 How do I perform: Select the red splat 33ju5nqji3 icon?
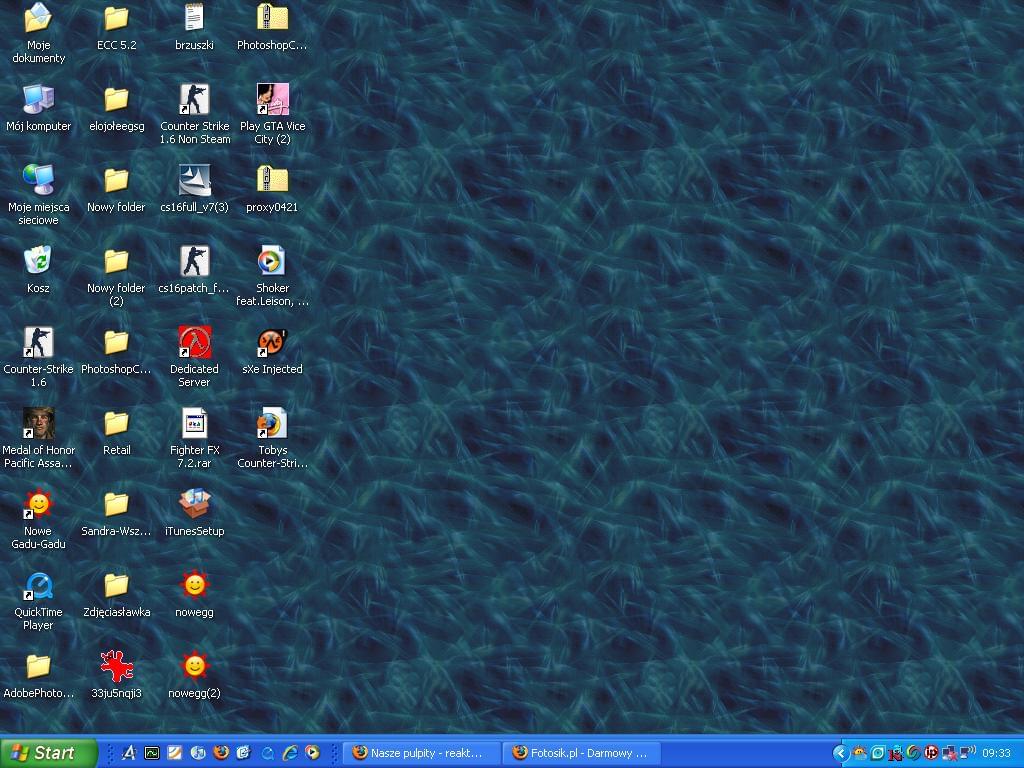pos(116,675)
